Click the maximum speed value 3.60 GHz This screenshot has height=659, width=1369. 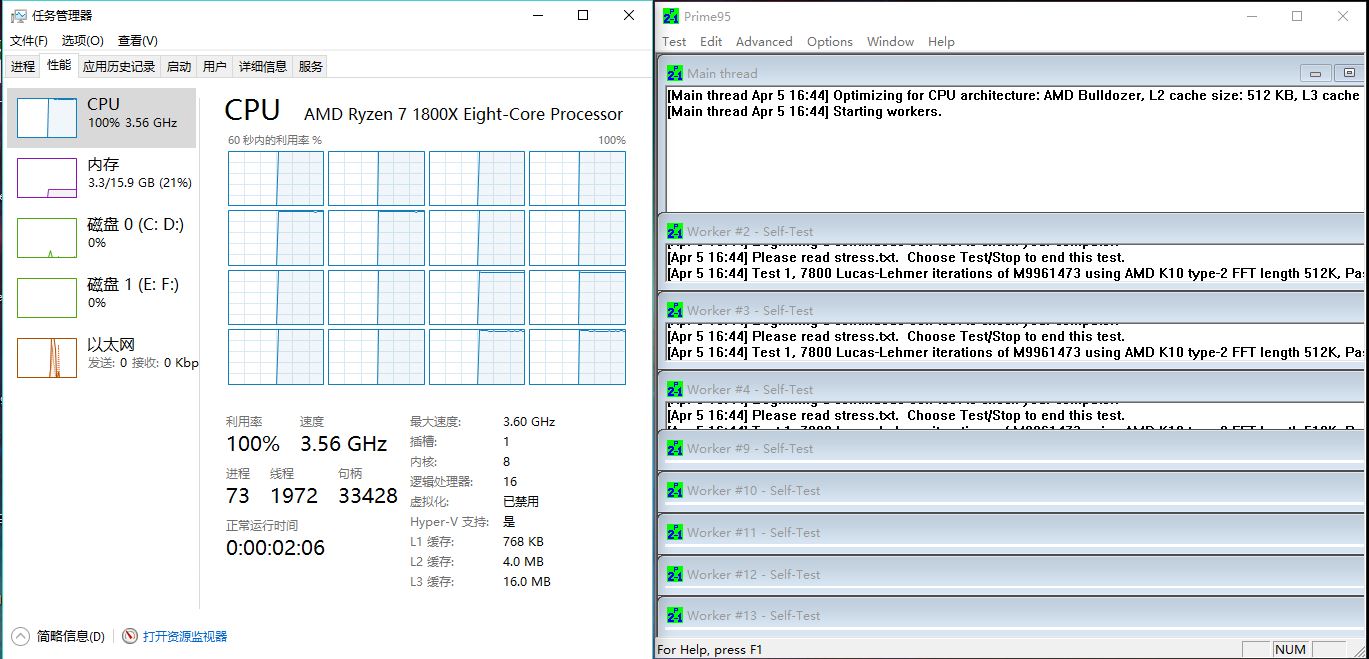point(529,422)
